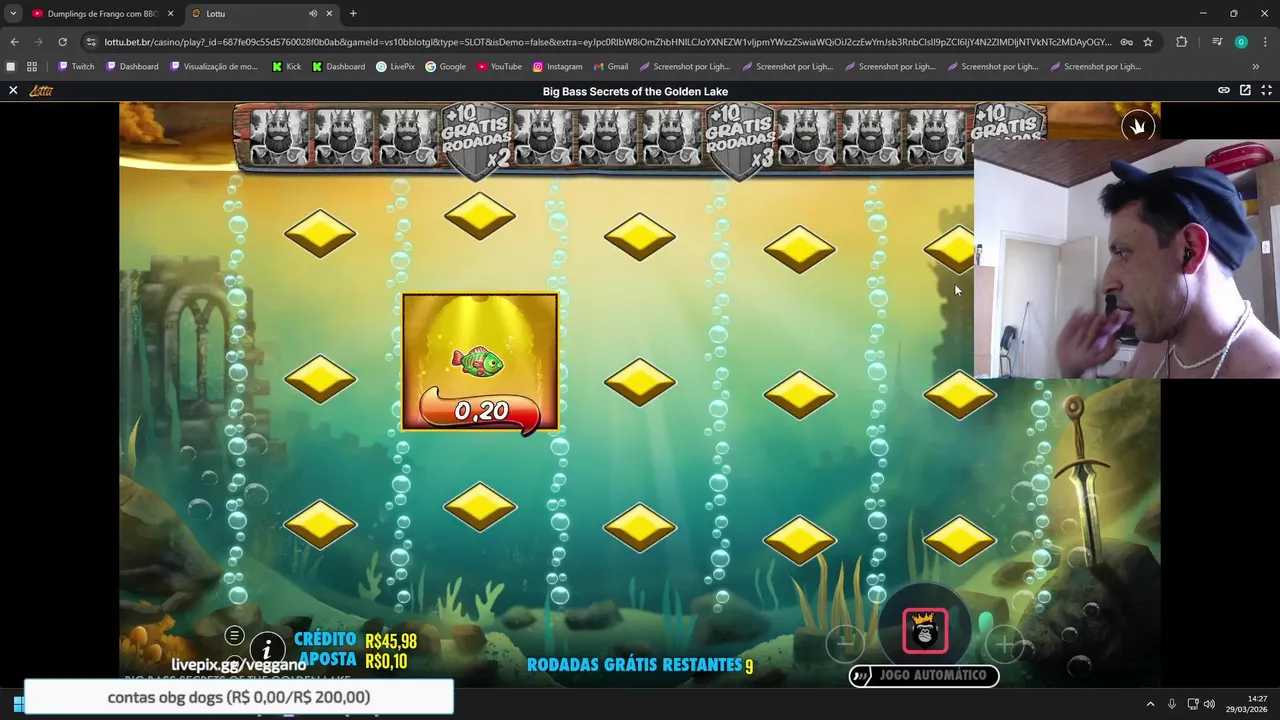Open the Chrome extensions menu
The image size is (1280, 720).
pos(1182,42)
